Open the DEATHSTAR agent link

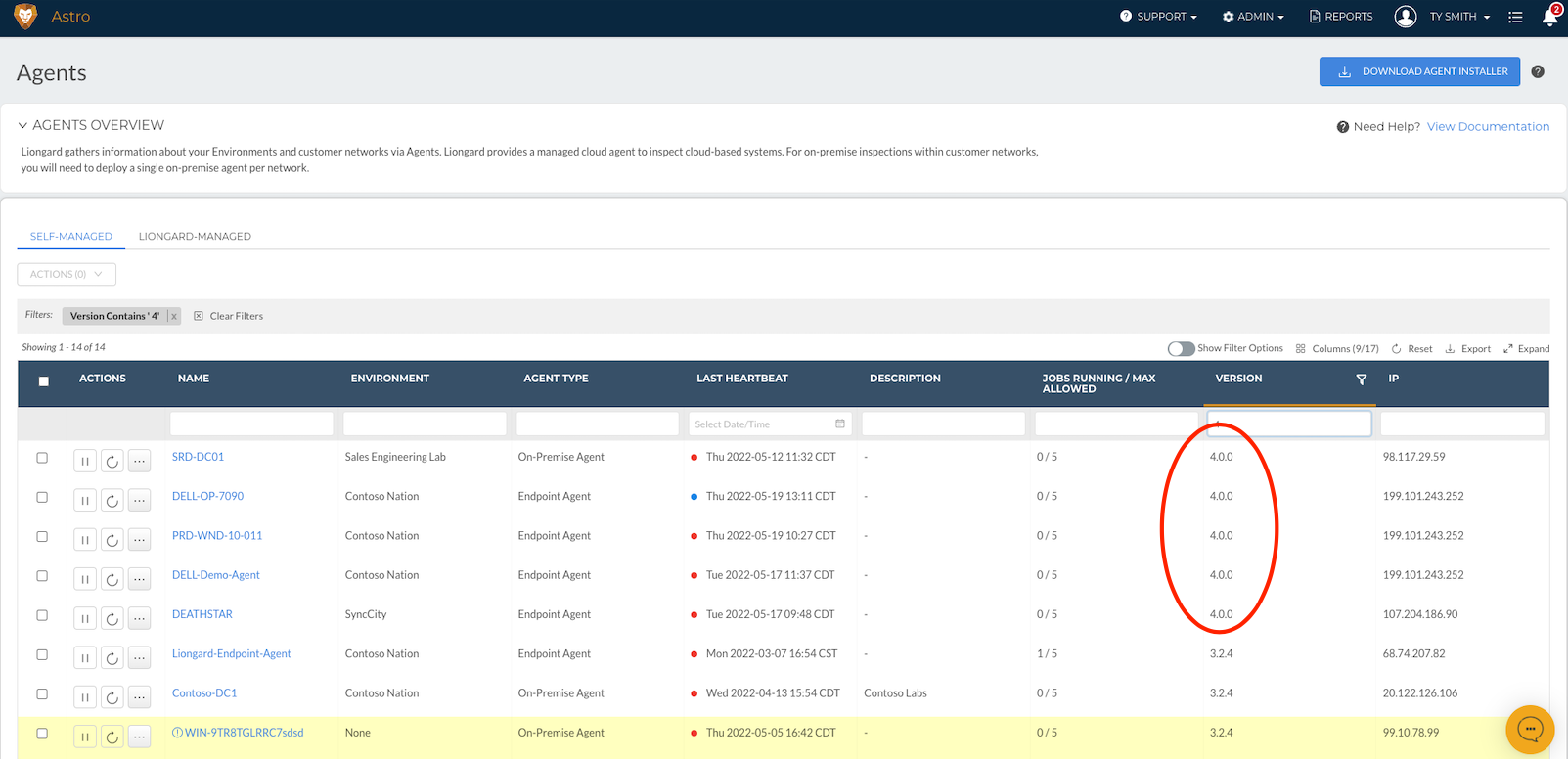coord(202,614)
